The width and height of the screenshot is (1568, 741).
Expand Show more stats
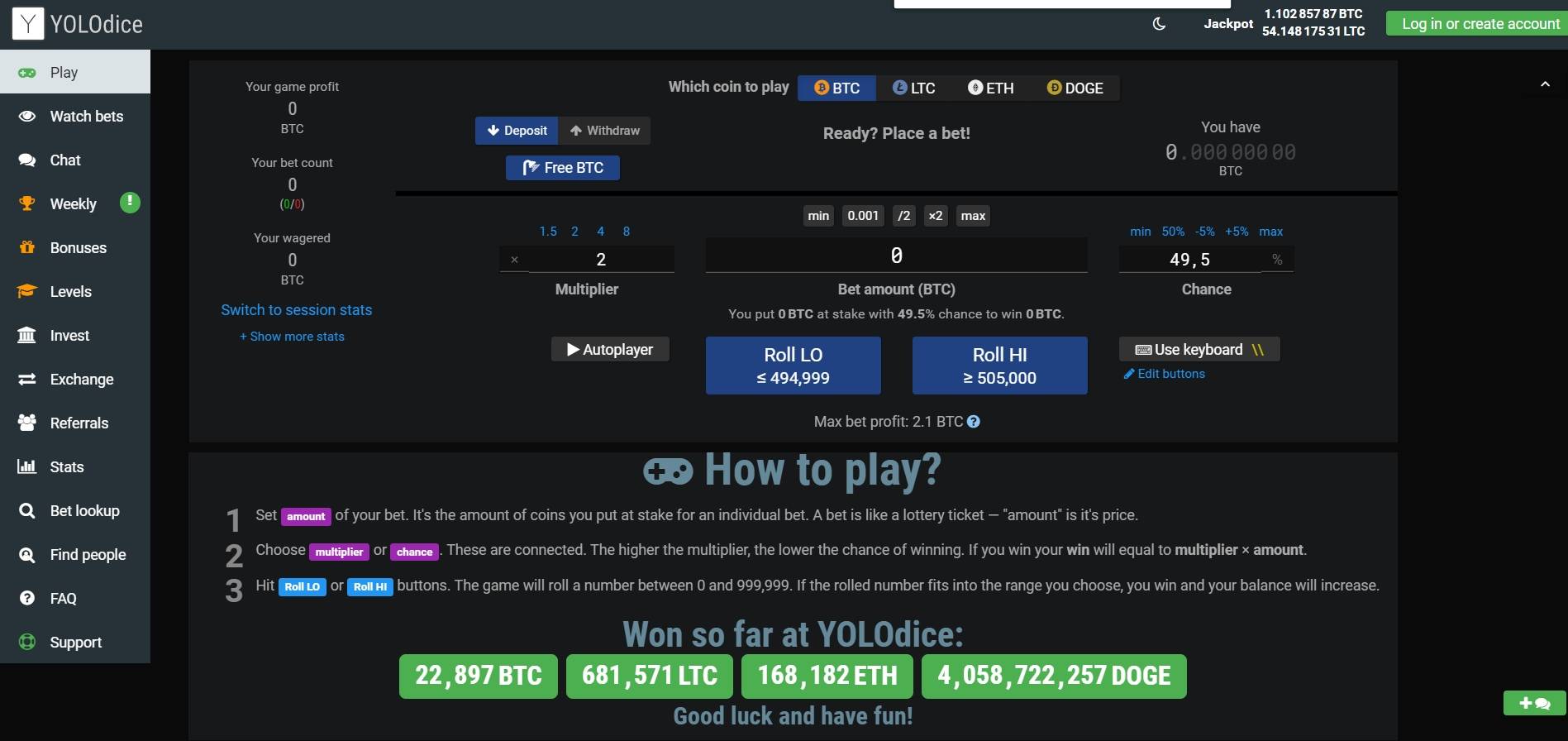coord(292,337)
